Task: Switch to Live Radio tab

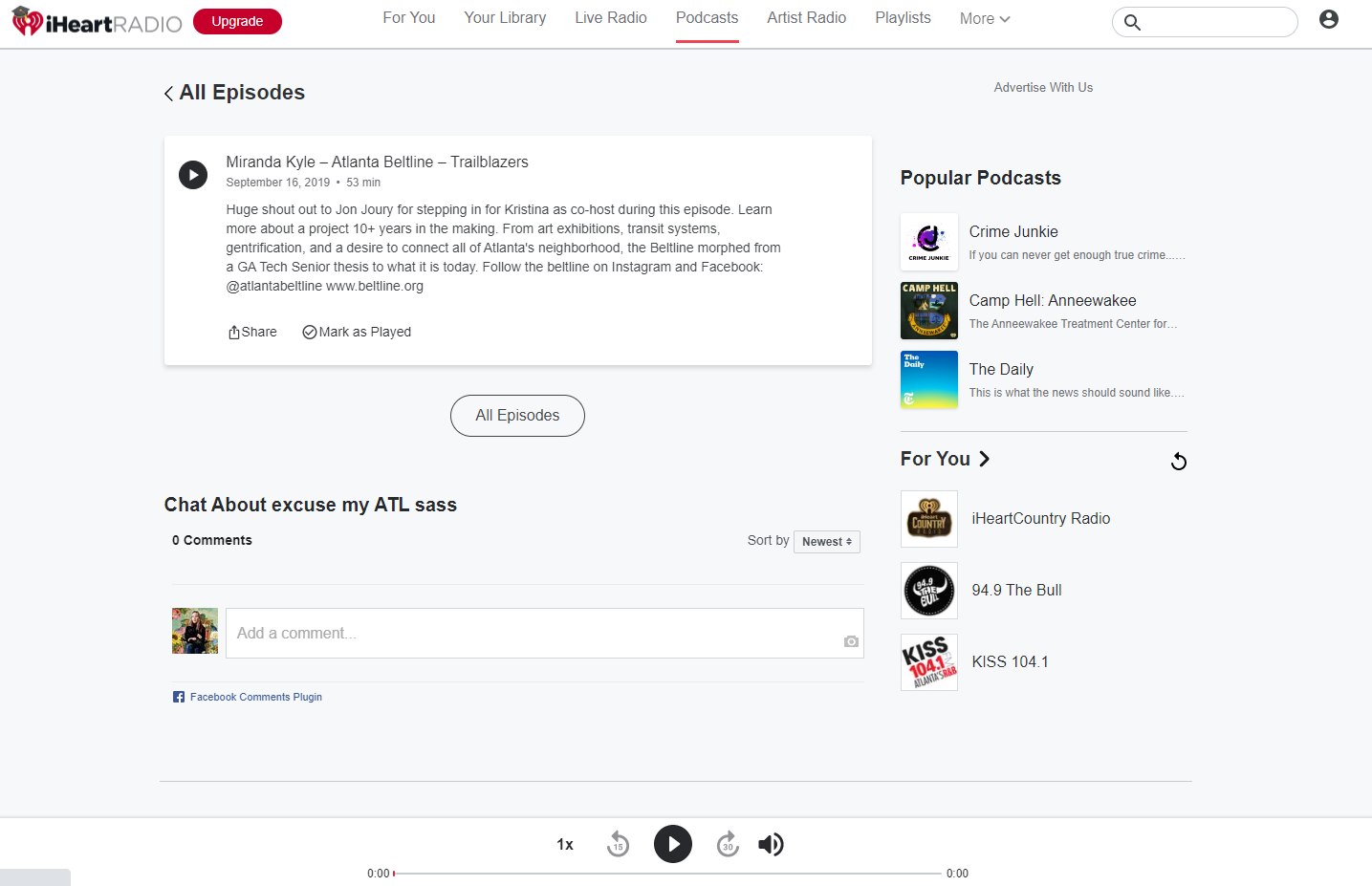Action: 611,18
